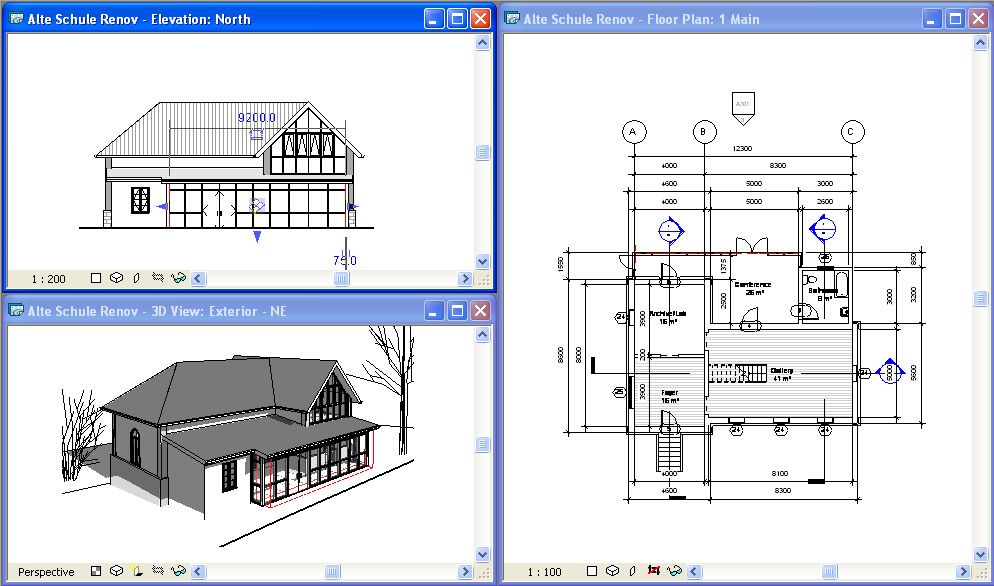The height and width of the screenshot is (586, 994).
Task: Open the 1 : 200 scale selector
Action: click(x=49, y=279)
